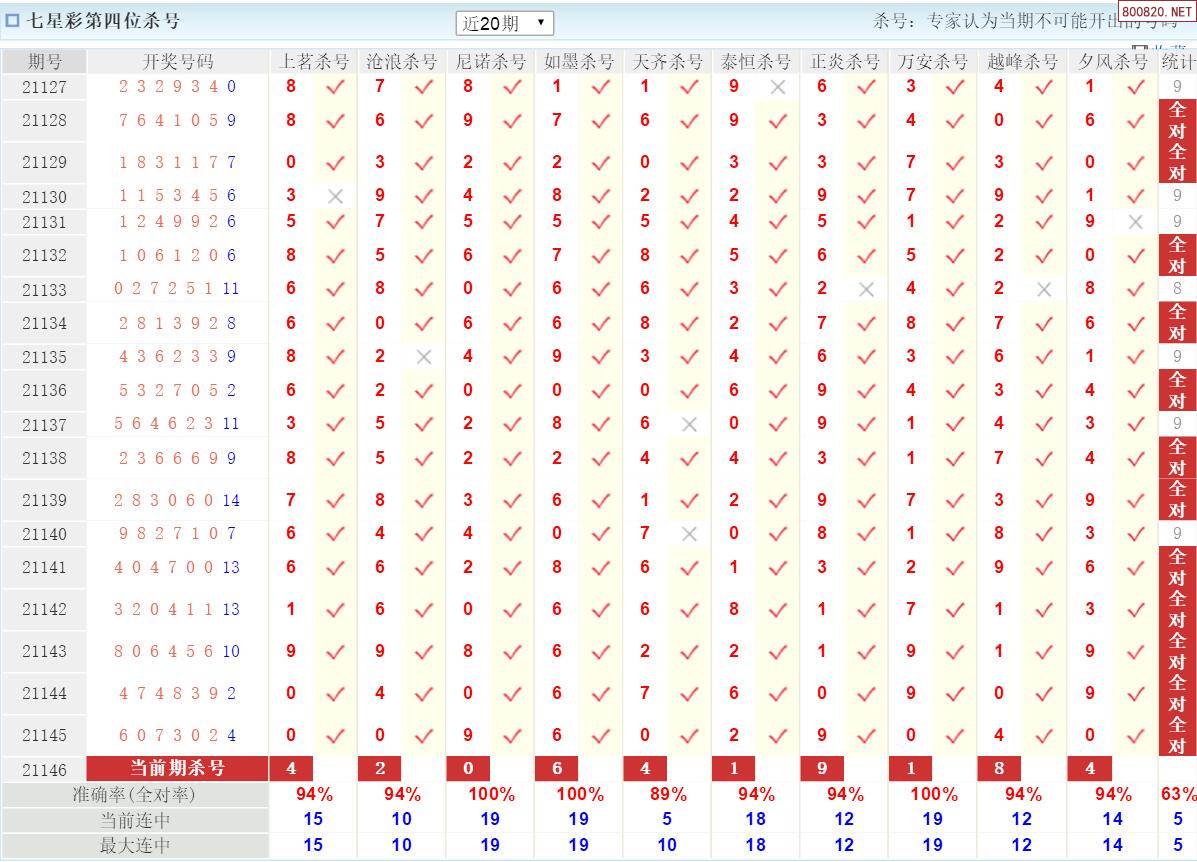Click the X mark for 夕风杀号 in row 21131
This screenshot has height=862, width=1197.
[1135, 222]
